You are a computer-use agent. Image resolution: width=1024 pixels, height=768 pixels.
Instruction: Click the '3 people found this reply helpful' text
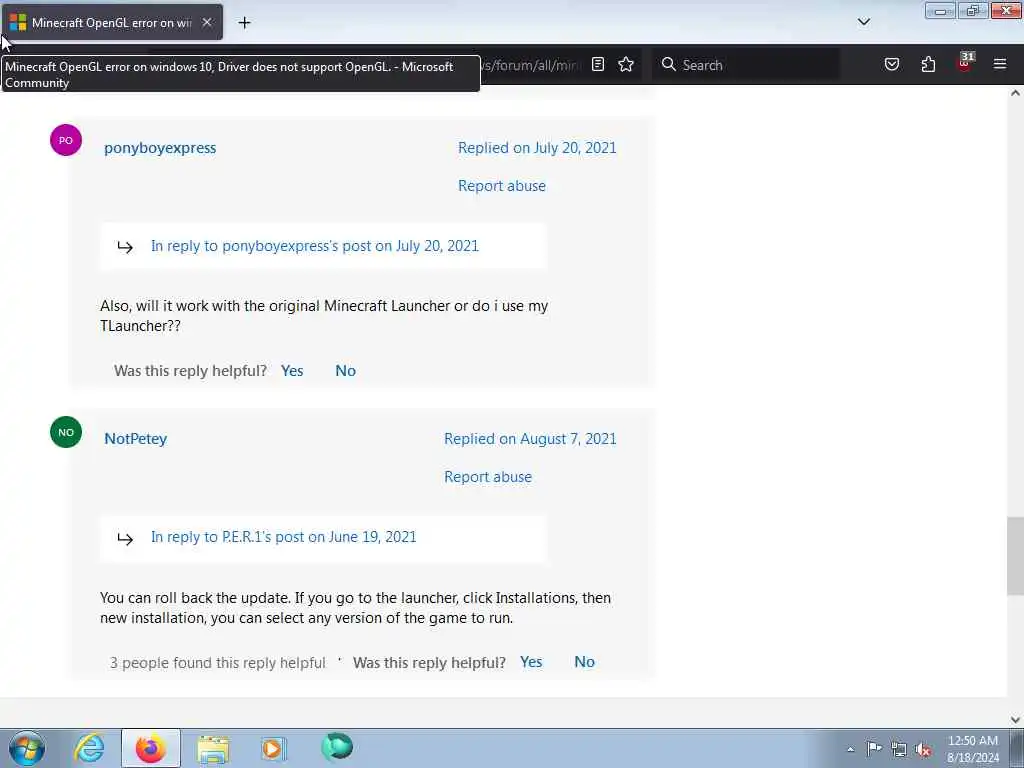pos(217,663)
